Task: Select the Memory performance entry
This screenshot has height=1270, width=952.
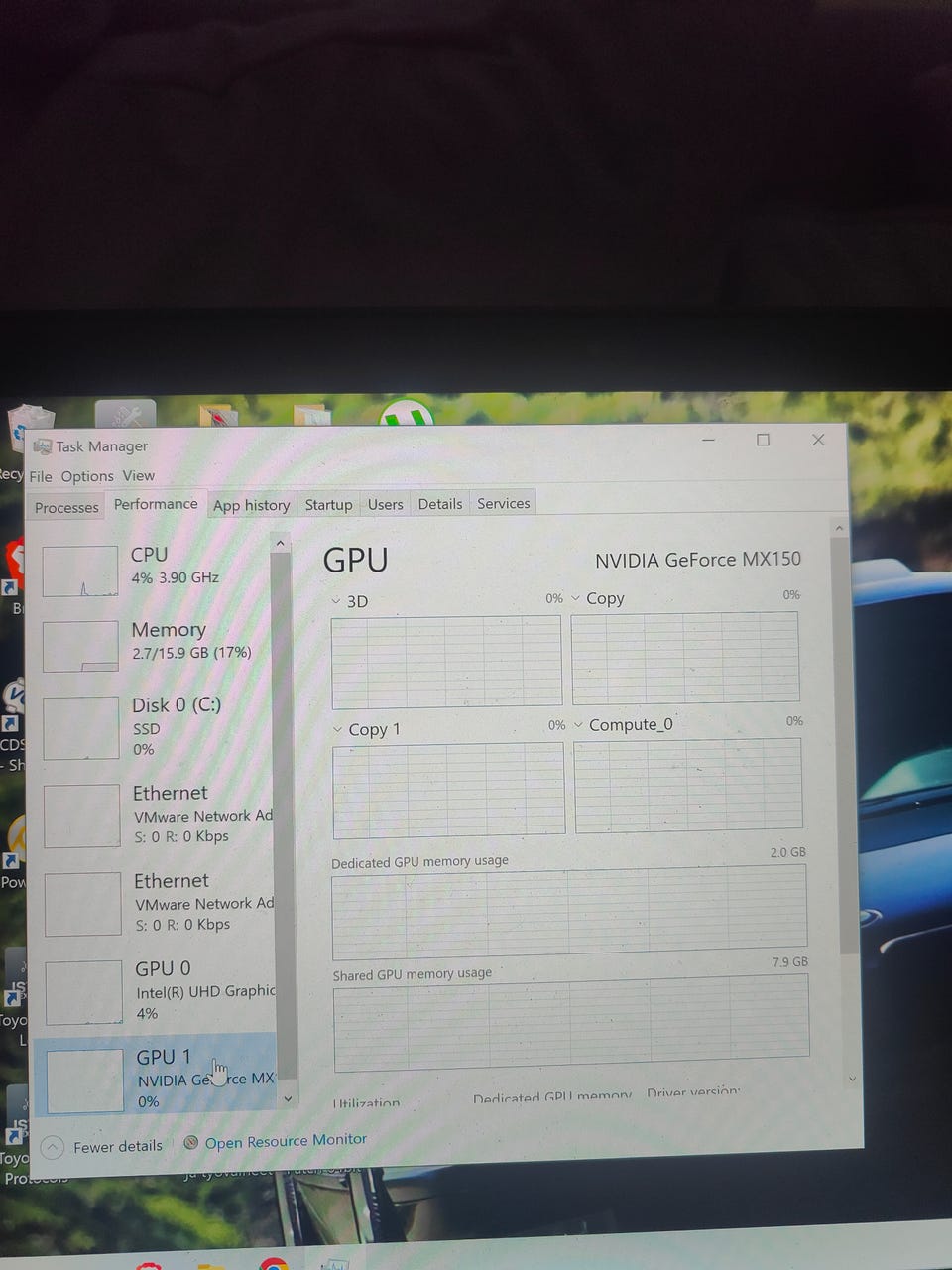Action: coord(157,645)
